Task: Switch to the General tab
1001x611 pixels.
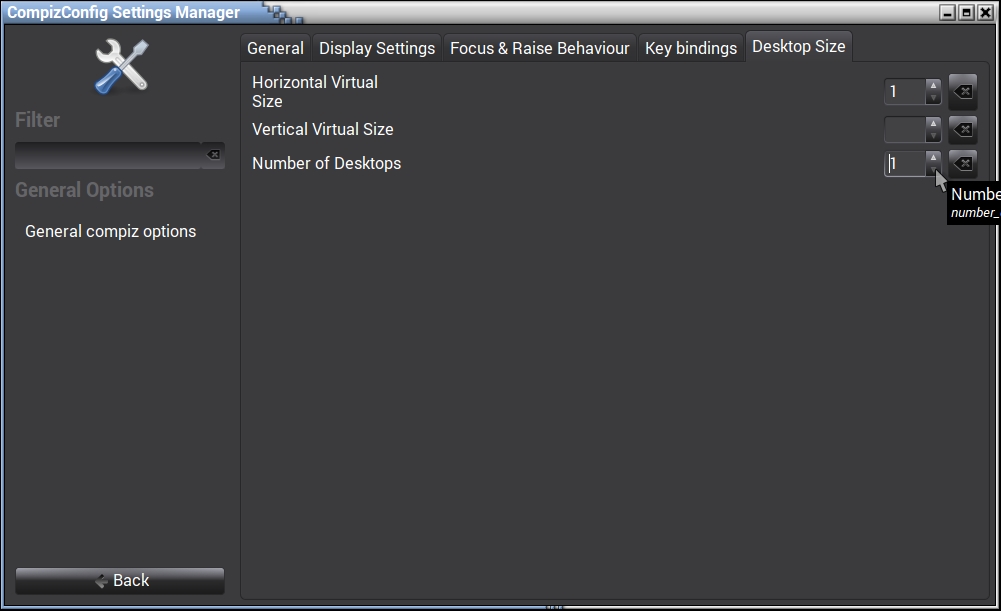Action: (275, 48)
